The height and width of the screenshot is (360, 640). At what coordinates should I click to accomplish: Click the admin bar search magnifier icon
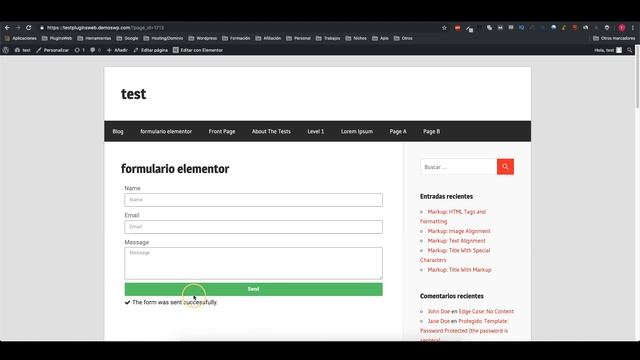pyautogui.click(x=629, y=50)
